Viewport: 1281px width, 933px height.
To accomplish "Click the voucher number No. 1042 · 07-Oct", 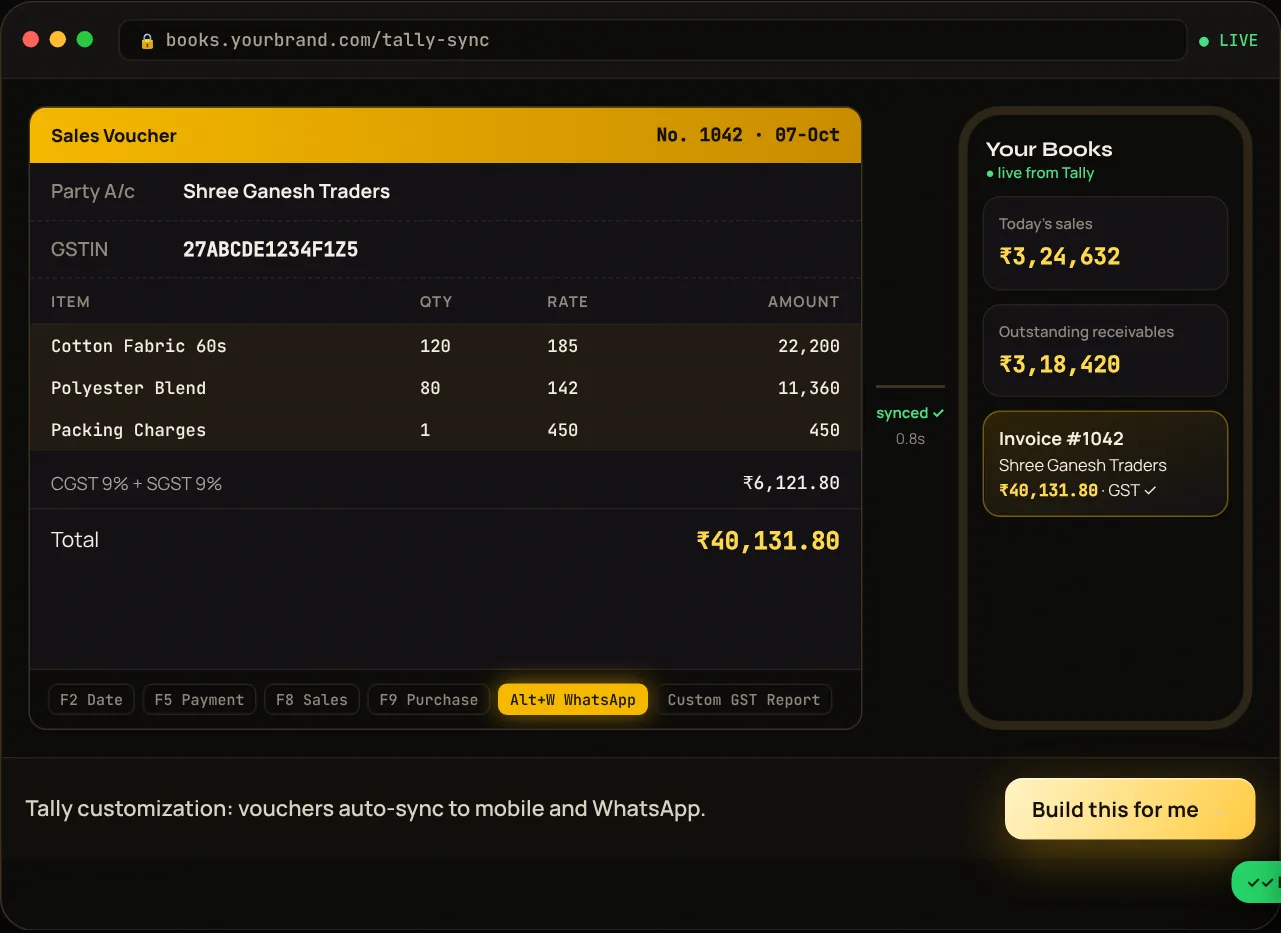I will (748, 135).
